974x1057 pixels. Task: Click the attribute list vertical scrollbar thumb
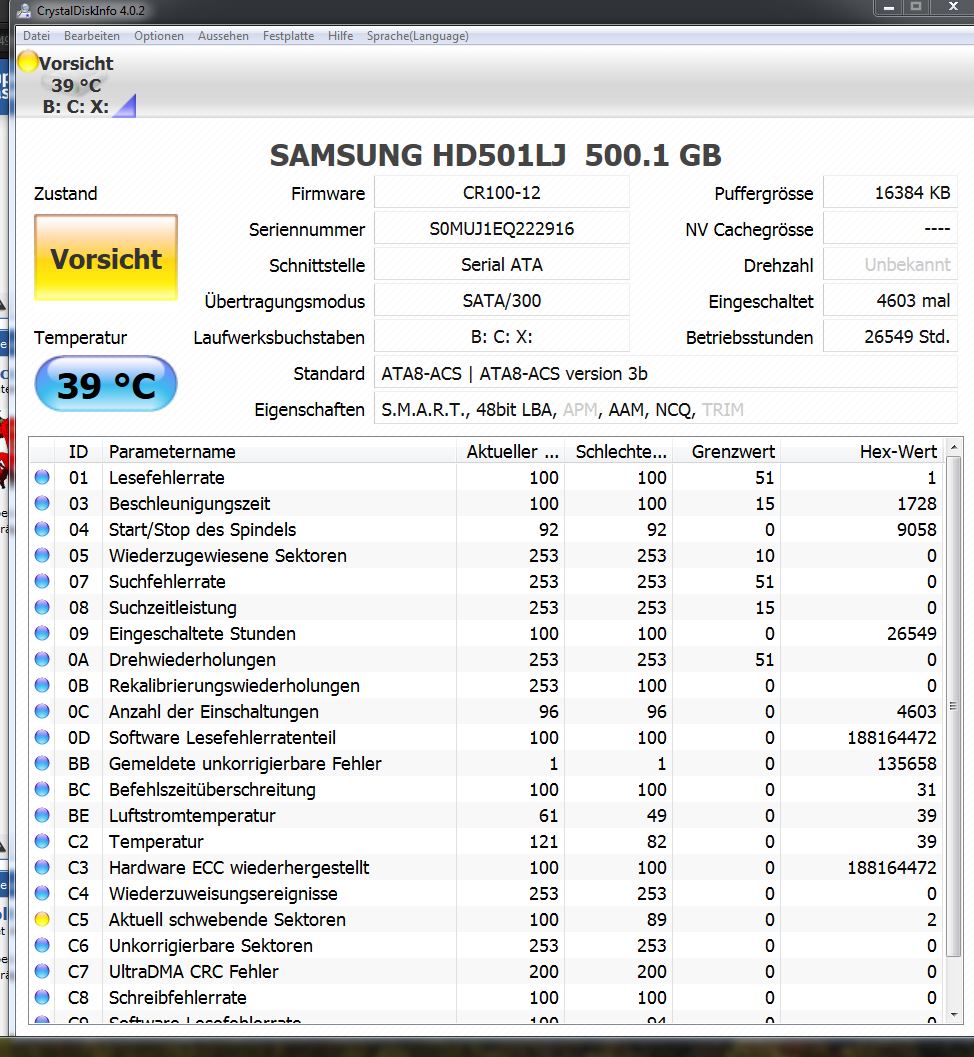[x=953, y=705]
